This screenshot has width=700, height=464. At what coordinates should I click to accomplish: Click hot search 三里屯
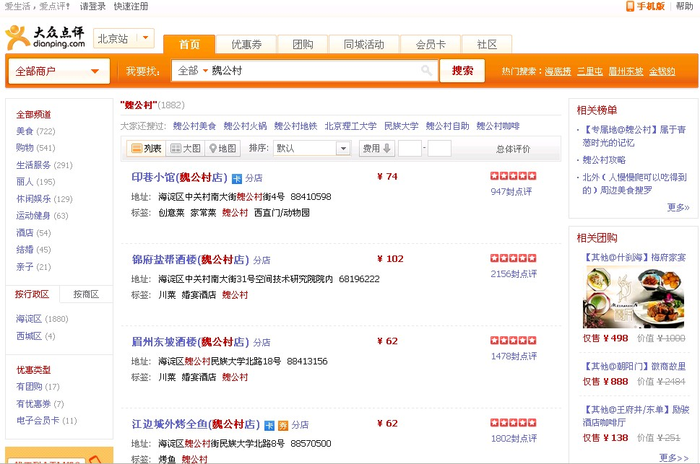(x=590, y=71)
